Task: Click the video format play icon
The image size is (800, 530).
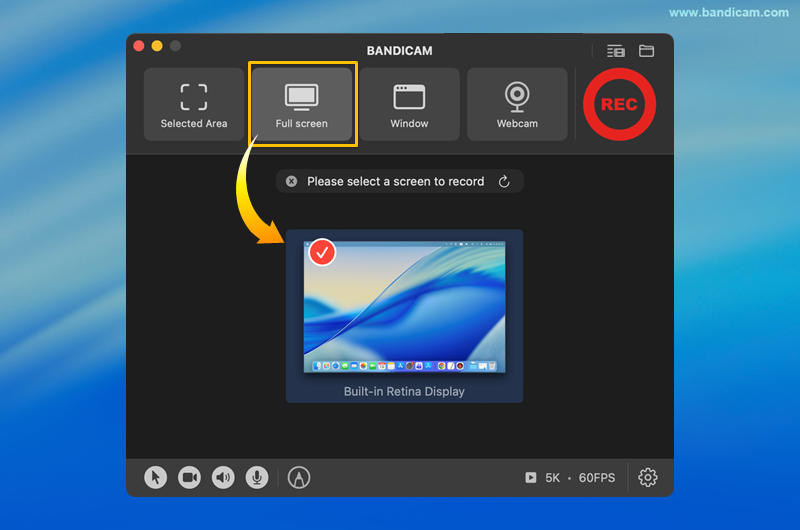Action: tap(530, 478)
